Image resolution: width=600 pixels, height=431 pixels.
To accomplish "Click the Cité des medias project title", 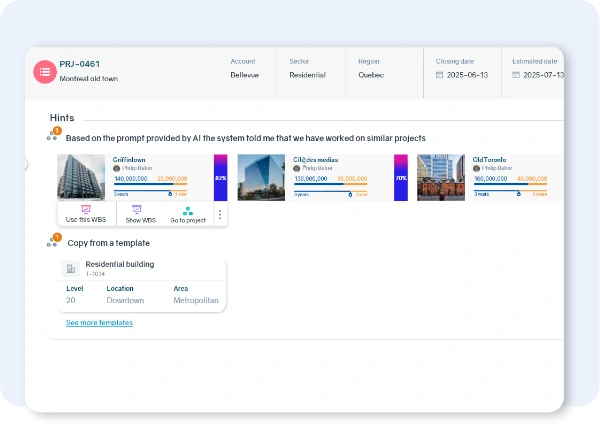I will click(x=314, y=158).
